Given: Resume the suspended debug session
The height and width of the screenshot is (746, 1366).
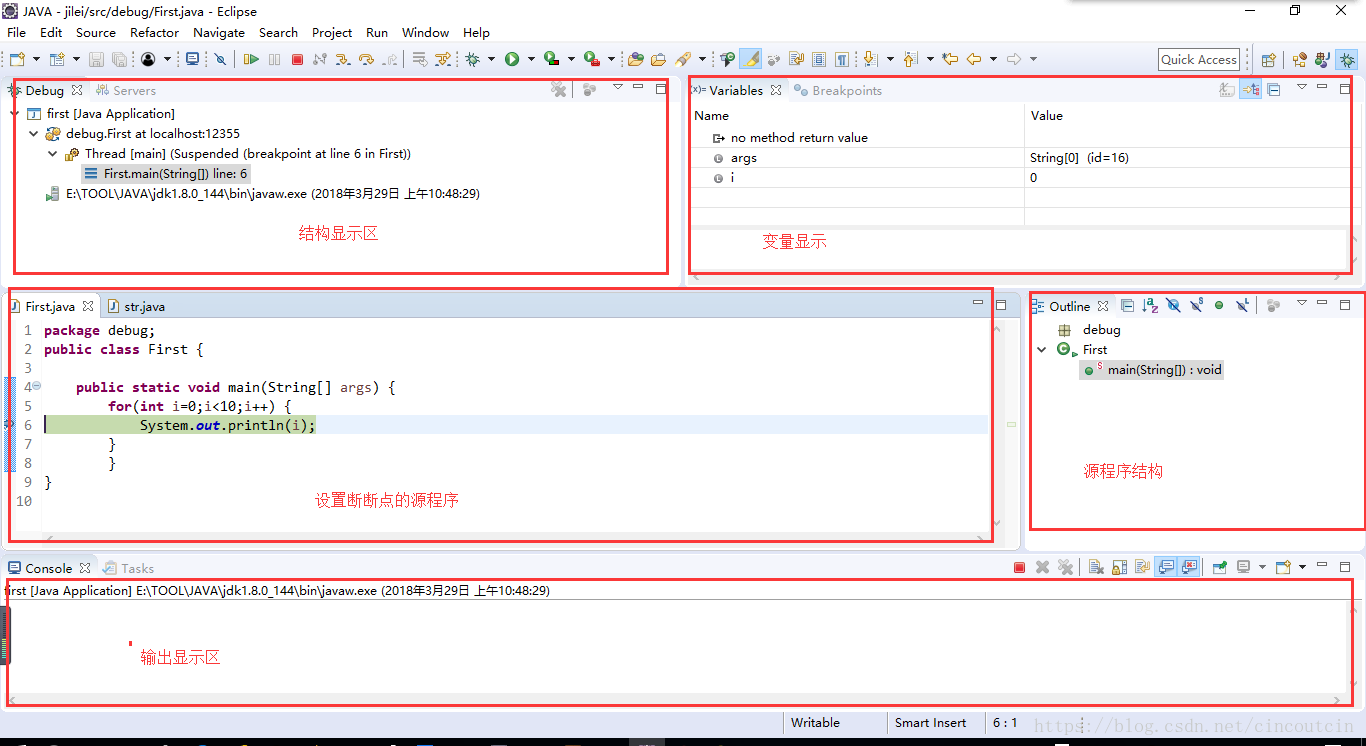Looking at the screenshot, I should (x=251, y=60).
